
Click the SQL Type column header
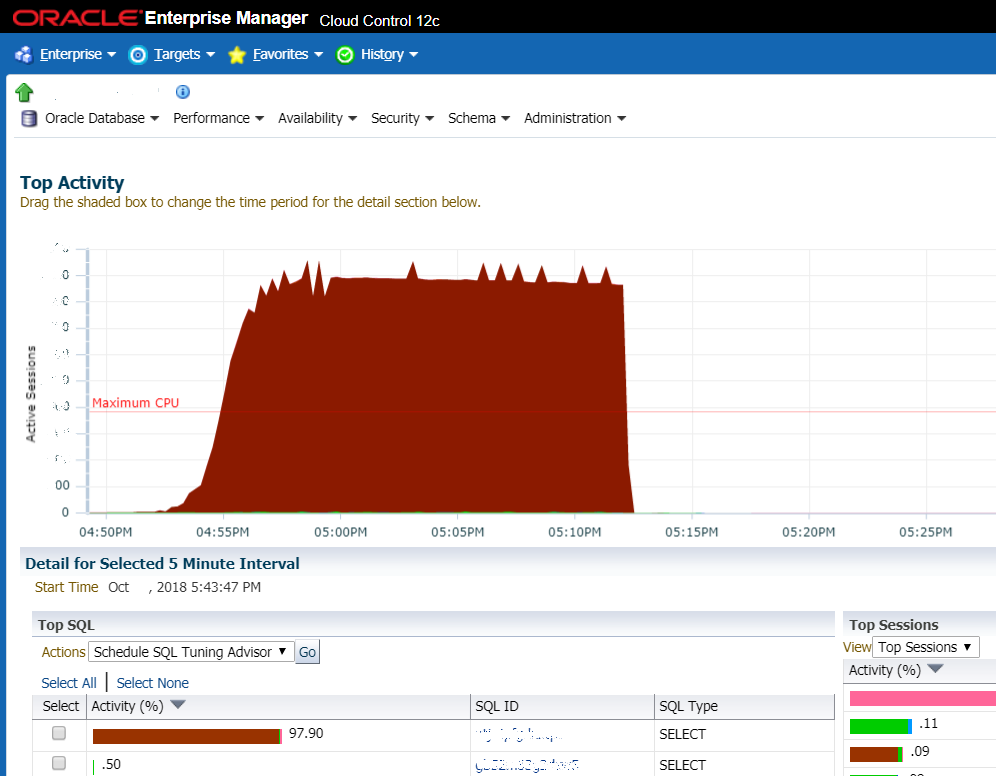[688, 706]
